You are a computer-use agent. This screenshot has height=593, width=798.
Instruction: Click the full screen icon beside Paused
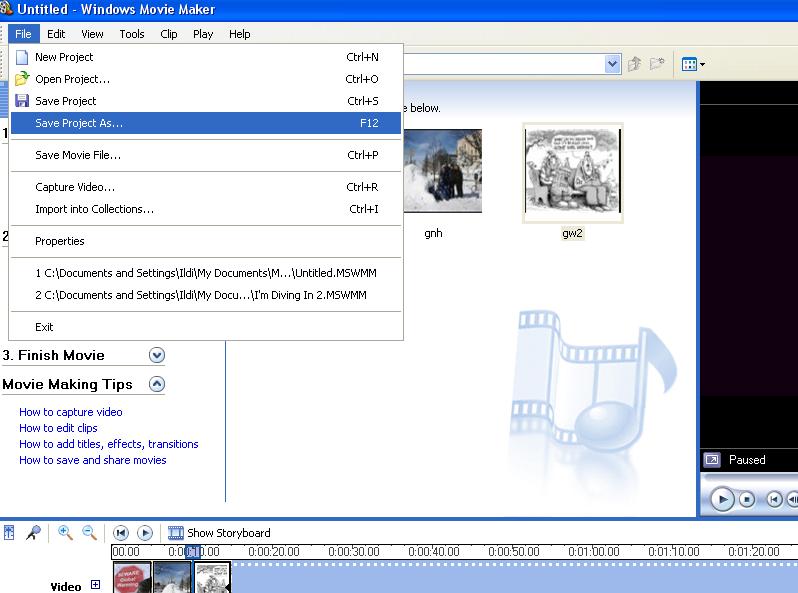click(712, 460)
